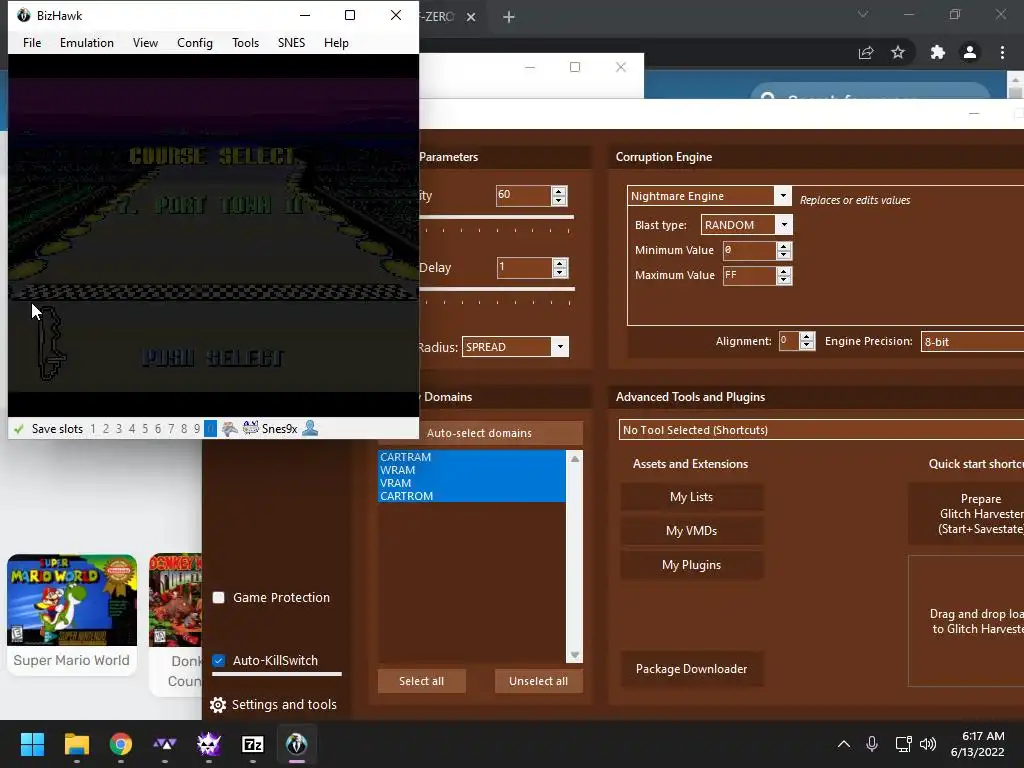
Task: Open 7-Zip from the taskbar
Action: (x=253, y=744)
